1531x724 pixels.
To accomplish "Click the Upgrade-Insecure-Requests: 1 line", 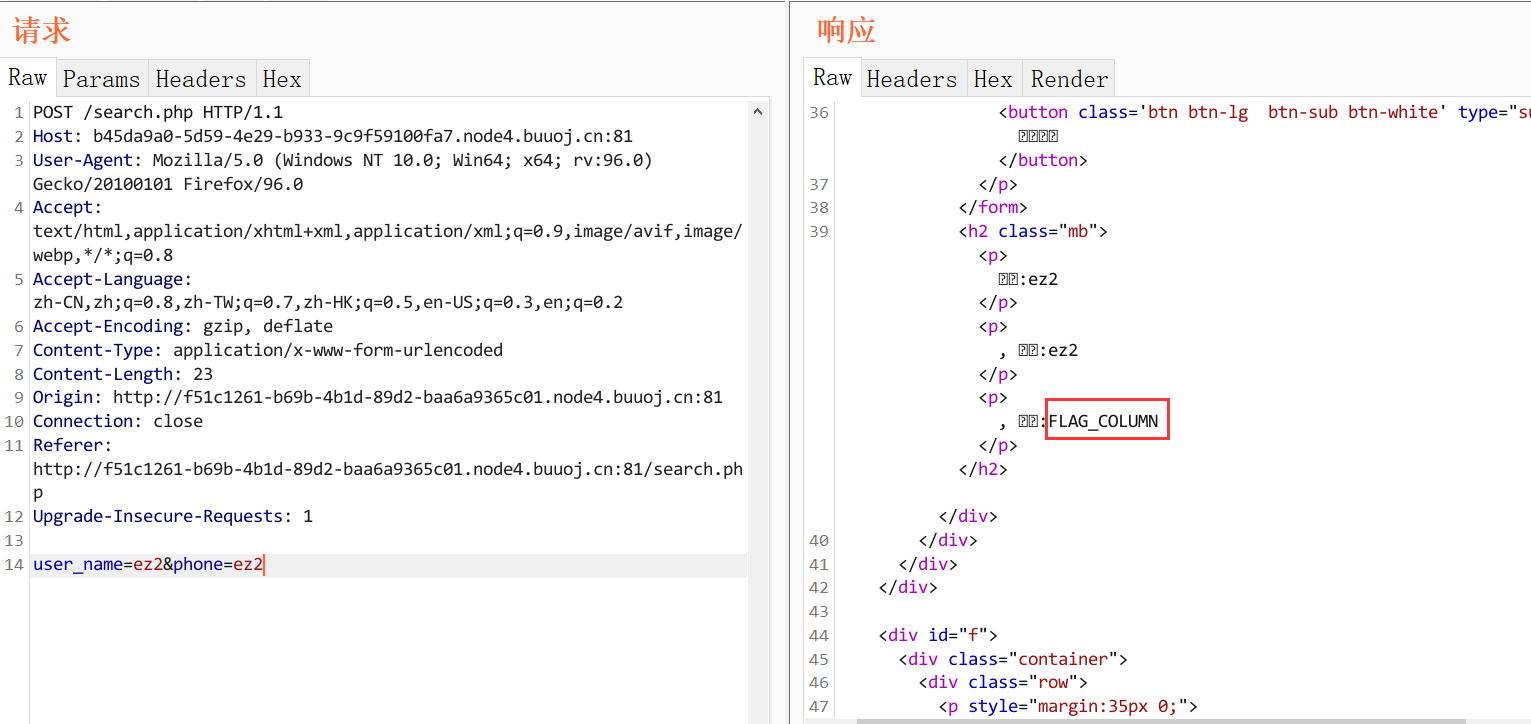I will (x=173, y=516).
